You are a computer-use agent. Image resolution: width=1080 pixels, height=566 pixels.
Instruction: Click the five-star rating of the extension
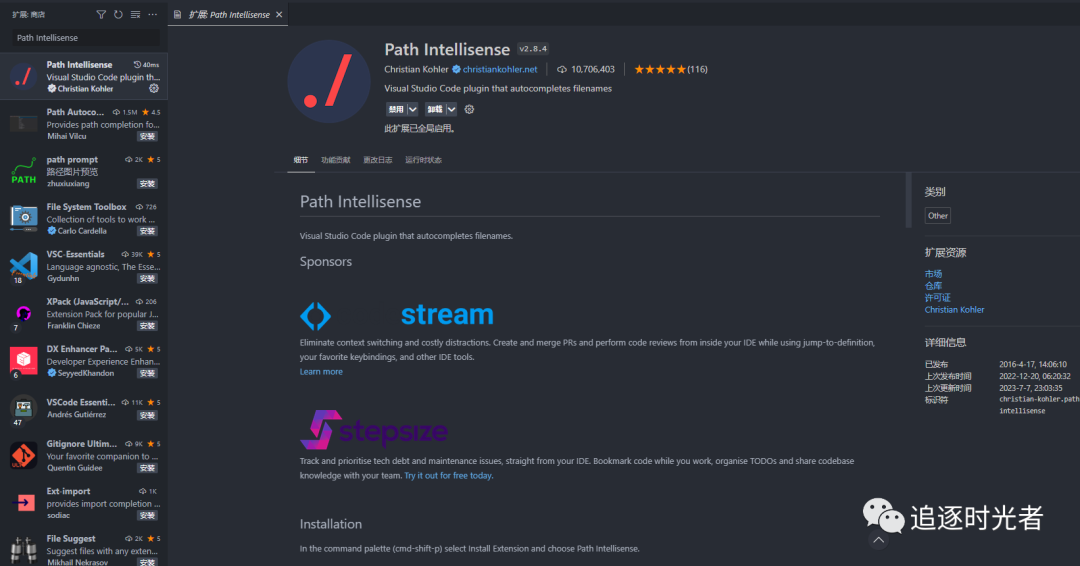[x=660, y=69]
